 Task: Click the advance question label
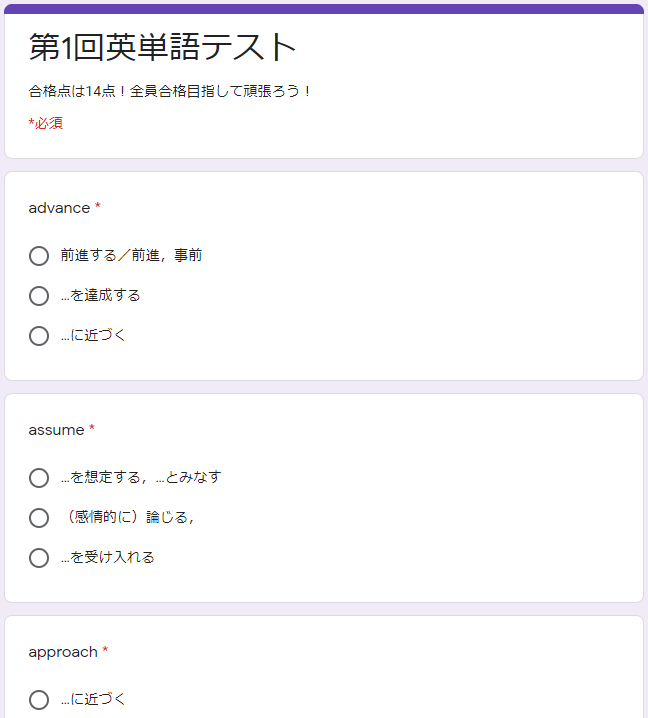click(59, 208)
